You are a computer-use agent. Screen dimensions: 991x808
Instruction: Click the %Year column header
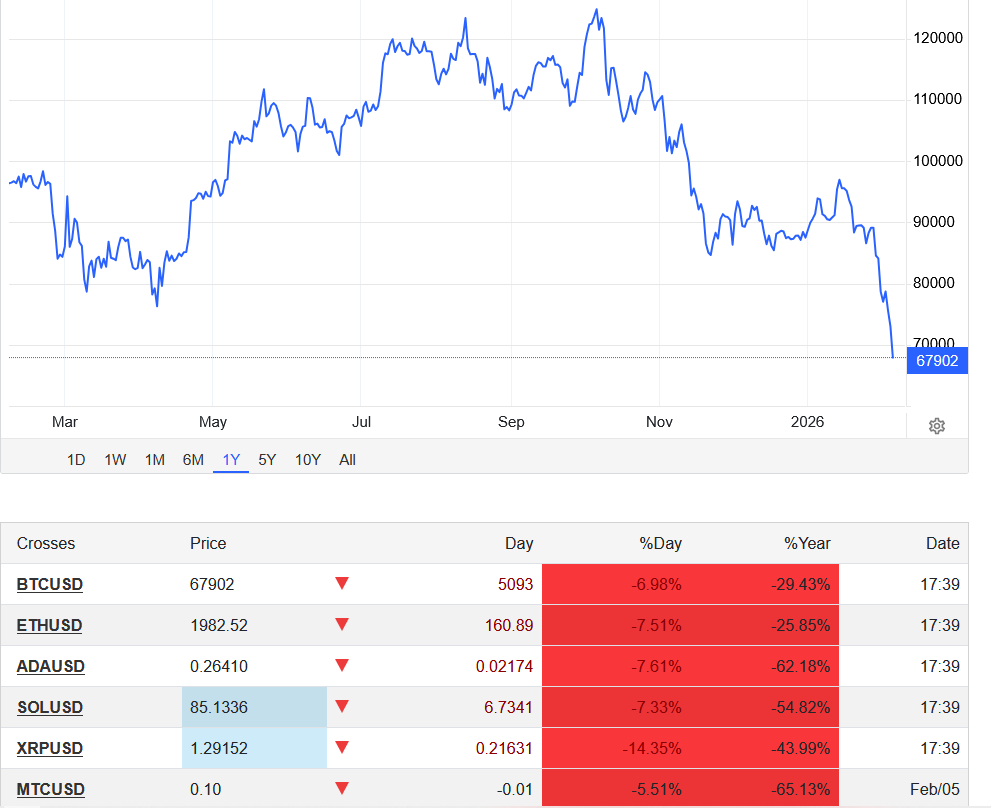click(807, 544)
